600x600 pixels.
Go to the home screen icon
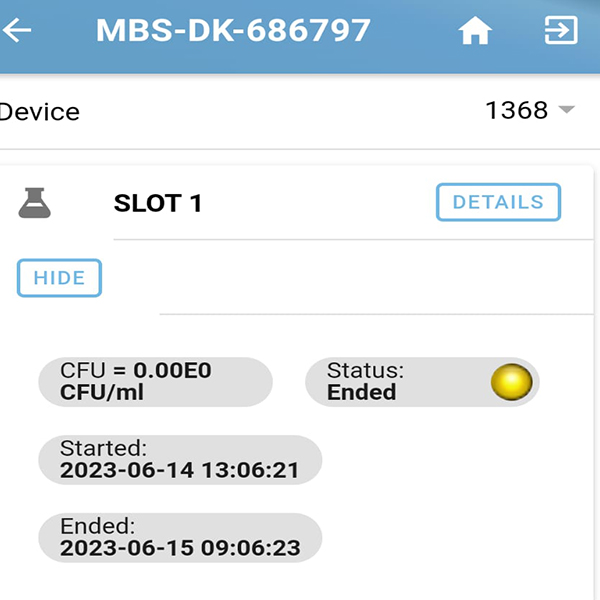coord(475,32)
